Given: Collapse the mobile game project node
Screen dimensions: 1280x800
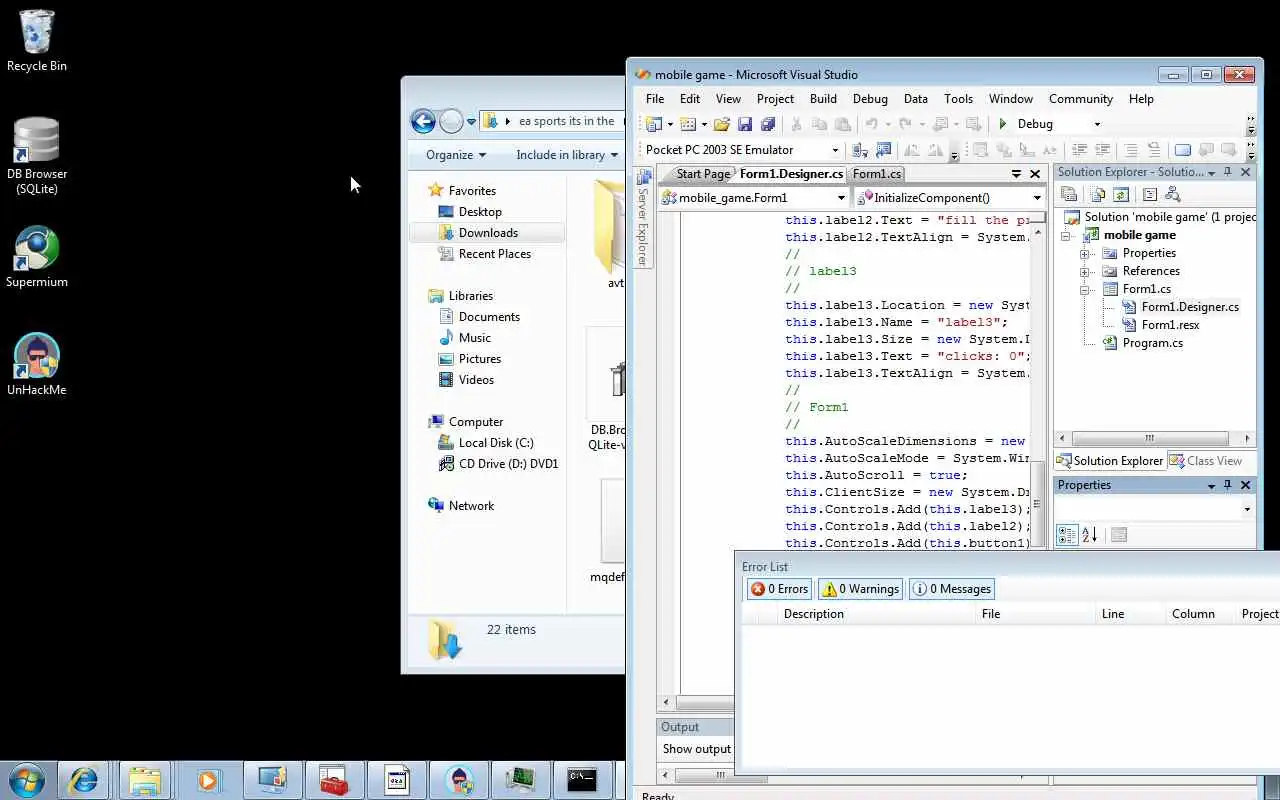Looking at the screenshot, I should (x=1066, y=235).
